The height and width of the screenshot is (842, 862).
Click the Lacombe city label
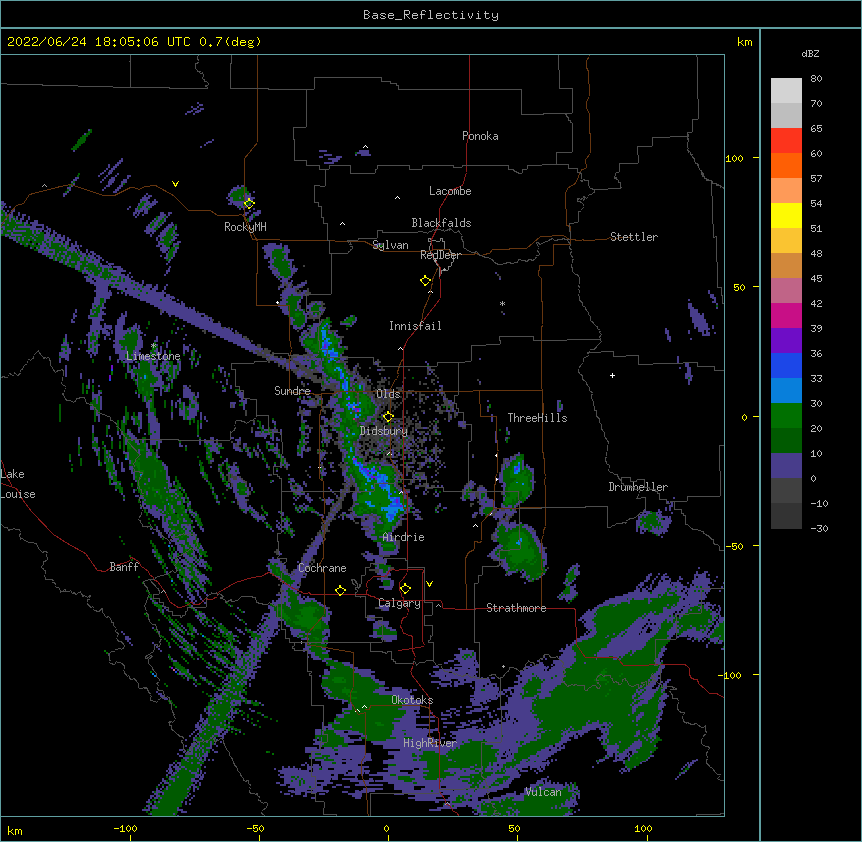(x=450, y=191)
